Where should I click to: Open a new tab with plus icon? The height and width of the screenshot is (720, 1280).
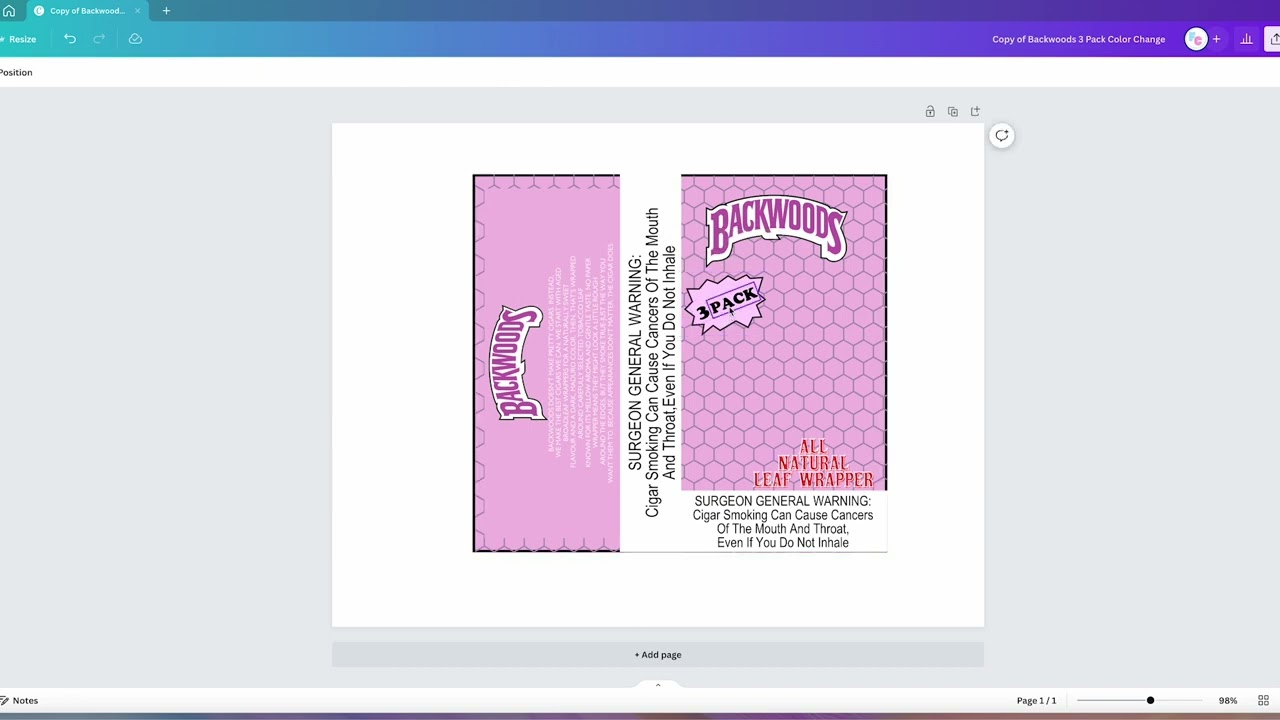point(166,11)
